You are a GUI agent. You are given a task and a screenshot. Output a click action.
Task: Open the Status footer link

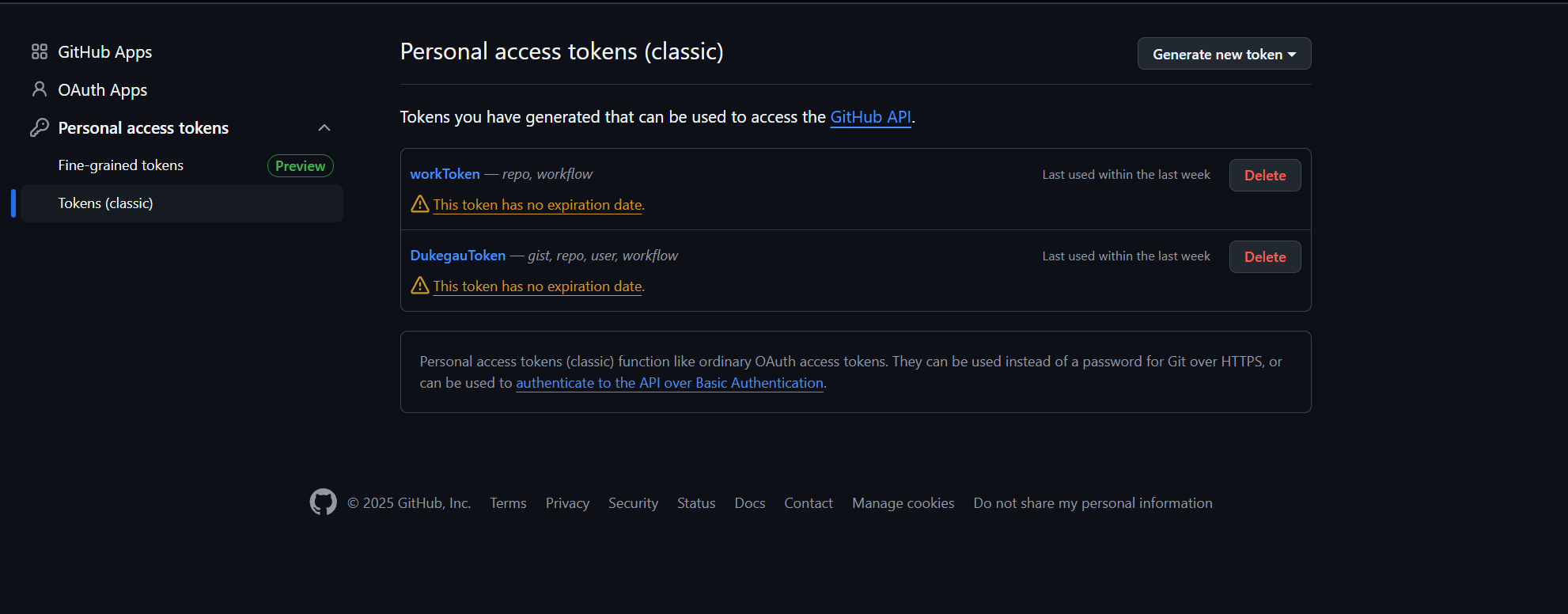pyautogui.click(x=695, y=503)
